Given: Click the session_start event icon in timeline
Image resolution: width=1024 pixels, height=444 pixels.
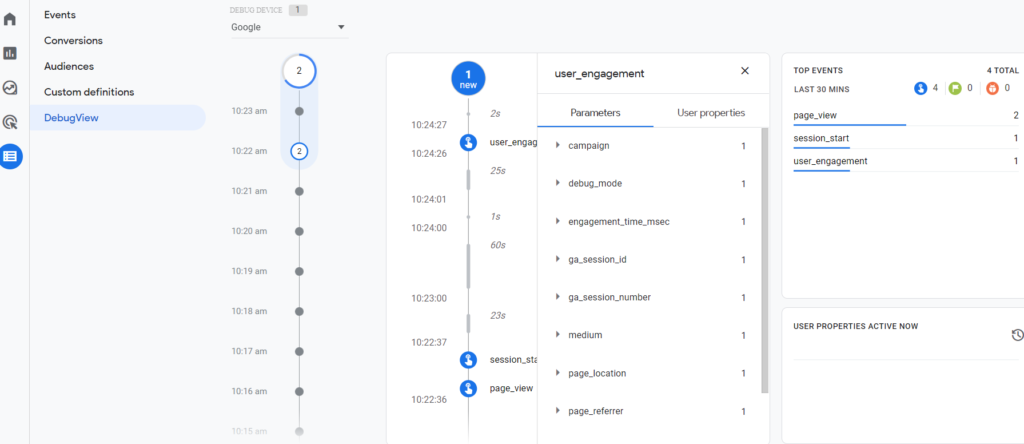Looking at the screenshot, I should [x=468, y=360].
